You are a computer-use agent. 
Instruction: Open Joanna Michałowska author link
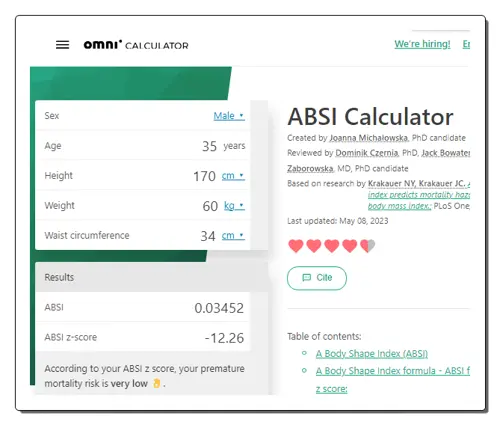(x=369, y=138)
